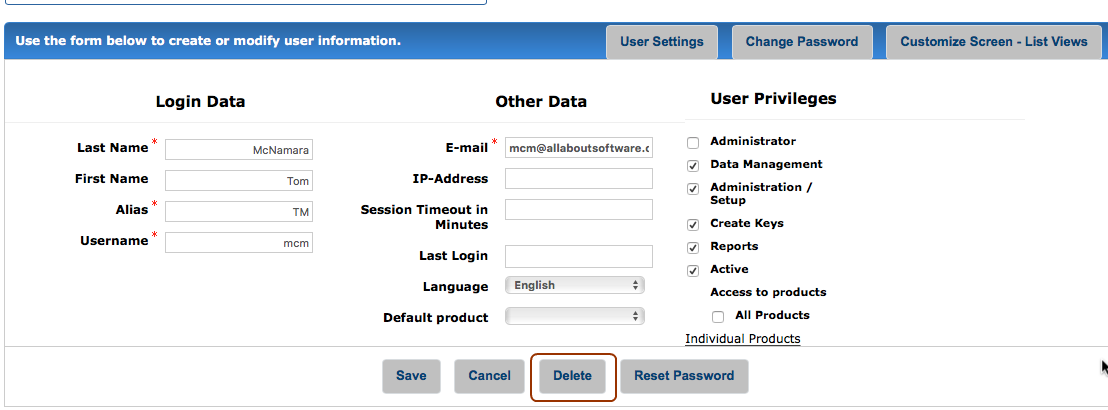This screenshot has height=410, width=1108.
Task: Delete the current user
Action: tap(572, 376)
